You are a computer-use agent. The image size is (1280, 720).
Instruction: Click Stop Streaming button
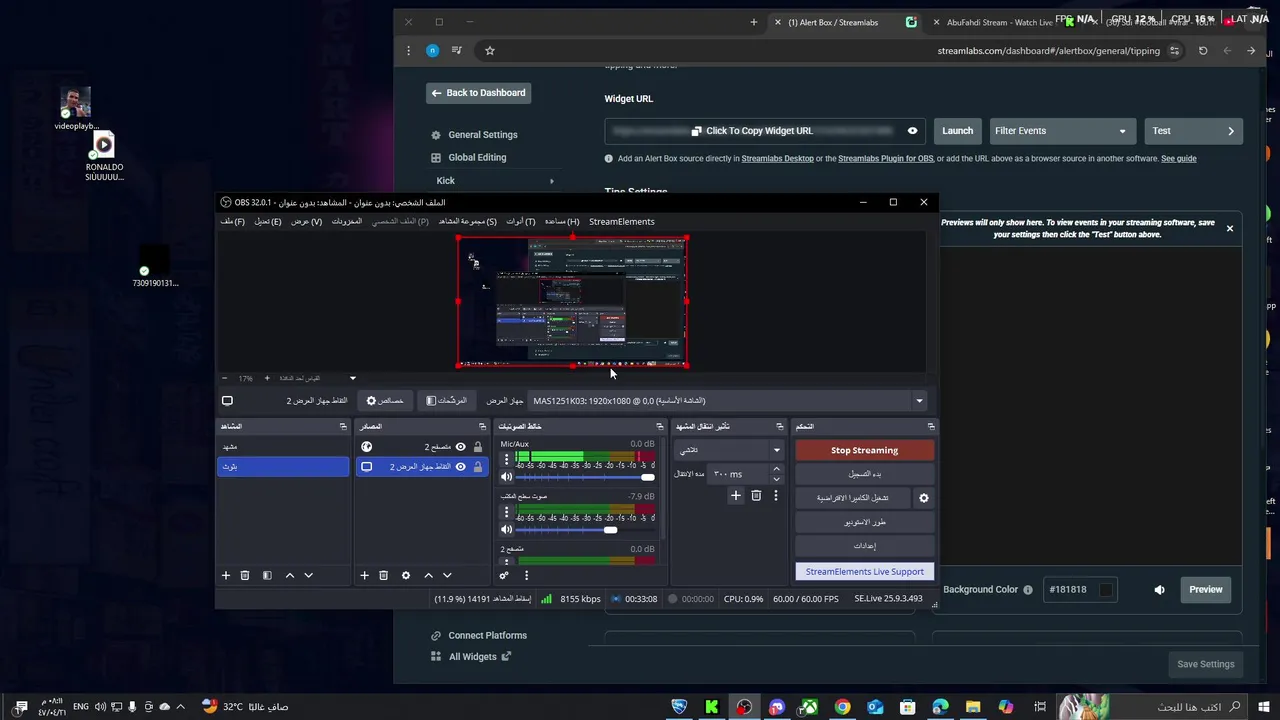865,451
